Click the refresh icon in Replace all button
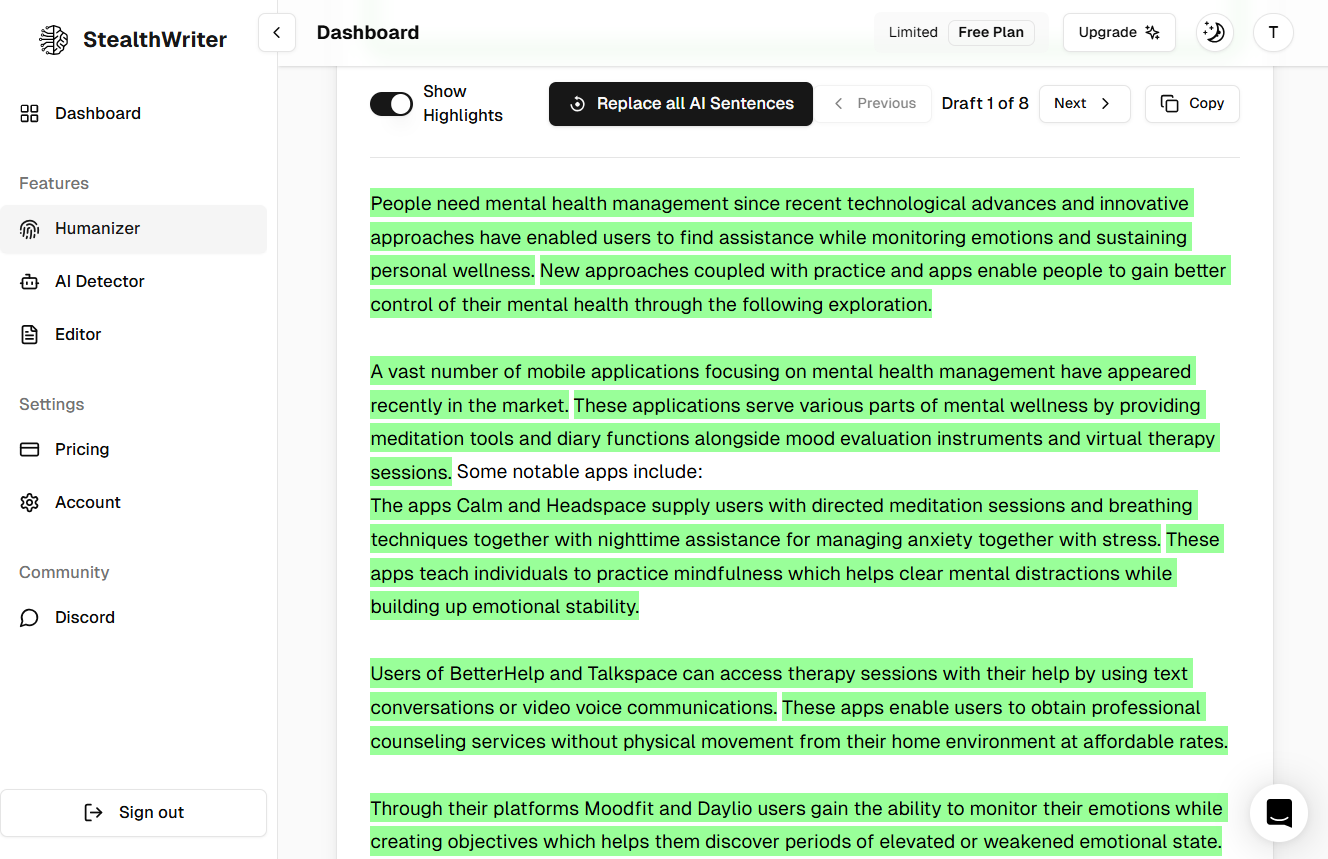This screenshot has height=859, width=1328. (577, 104)
